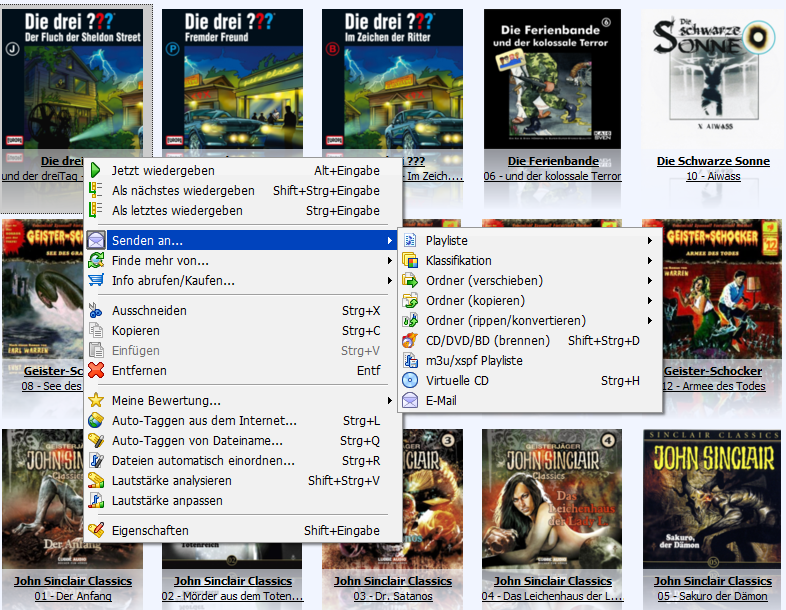786x610 pixels.
Task: Click the envelope icon beside Senden an
Action: [96, 241]
